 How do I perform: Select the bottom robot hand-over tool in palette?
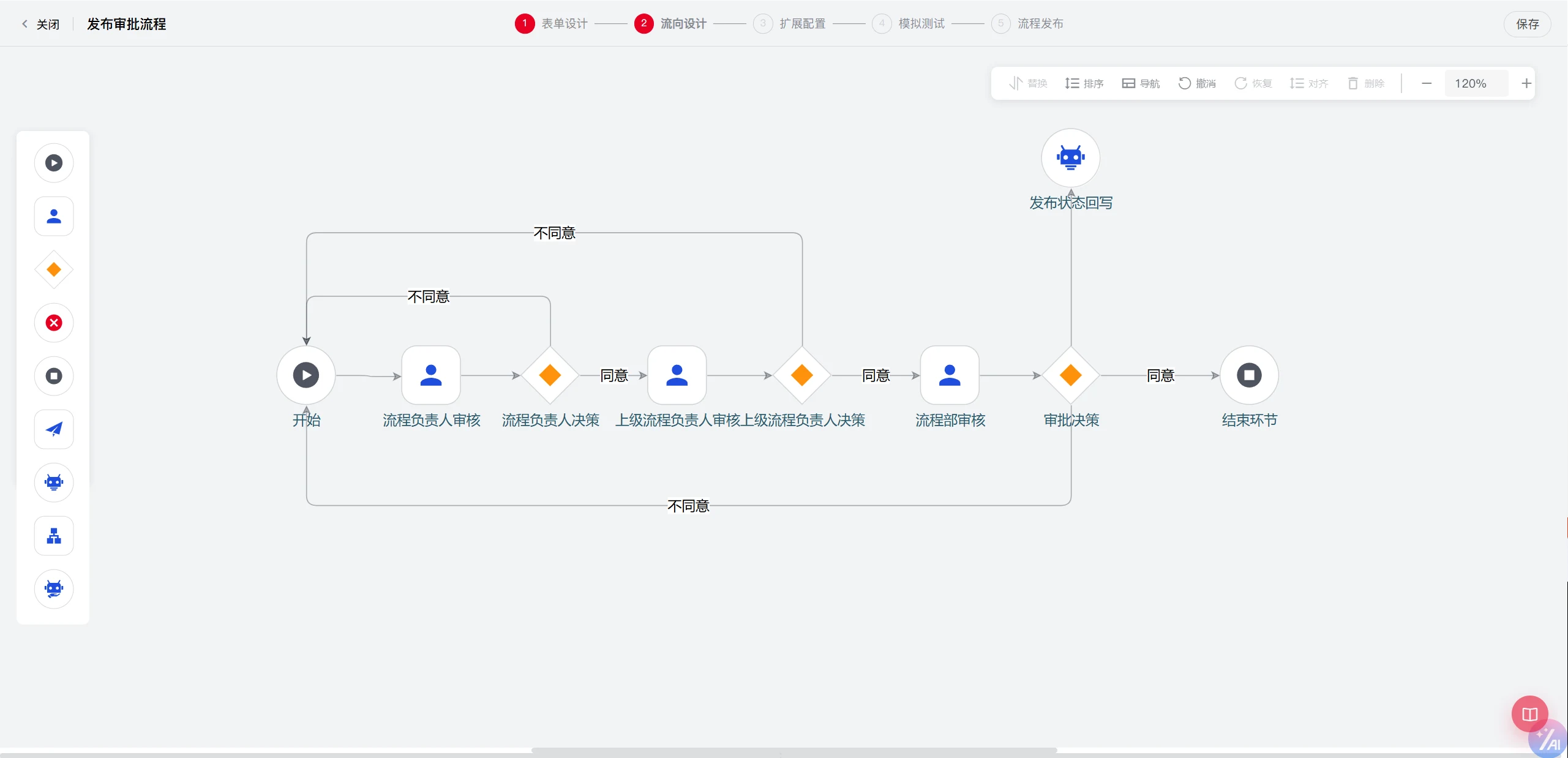click(54, 589)
